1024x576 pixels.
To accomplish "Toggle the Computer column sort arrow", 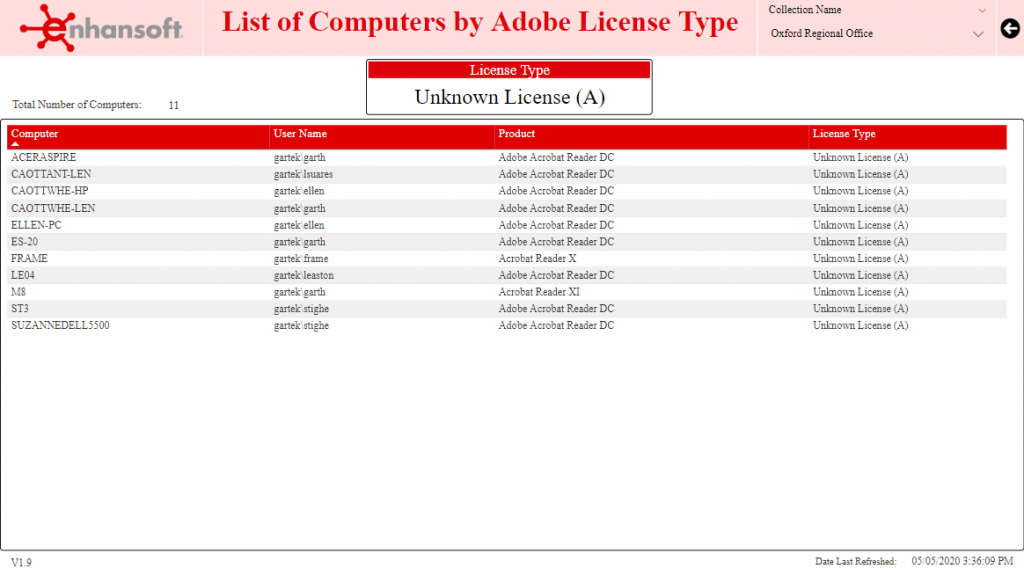I will tap(15, 144).
